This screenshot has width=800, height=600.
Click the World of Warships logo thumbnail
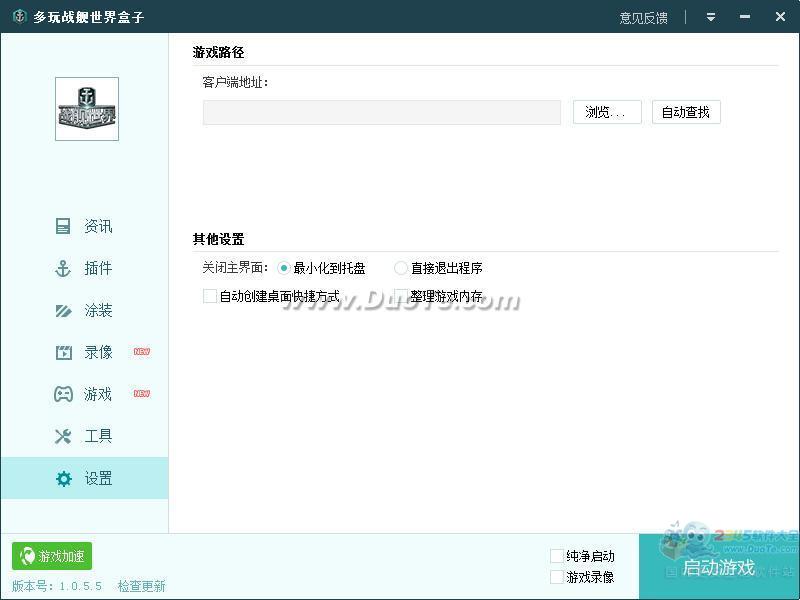click(x=86, y=109)
